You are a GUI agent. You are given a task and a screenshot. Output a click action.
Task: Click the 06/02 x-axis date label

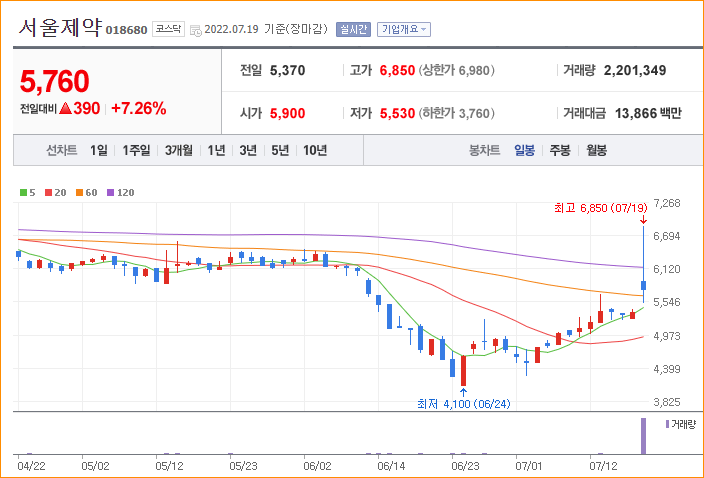[317, 466]
